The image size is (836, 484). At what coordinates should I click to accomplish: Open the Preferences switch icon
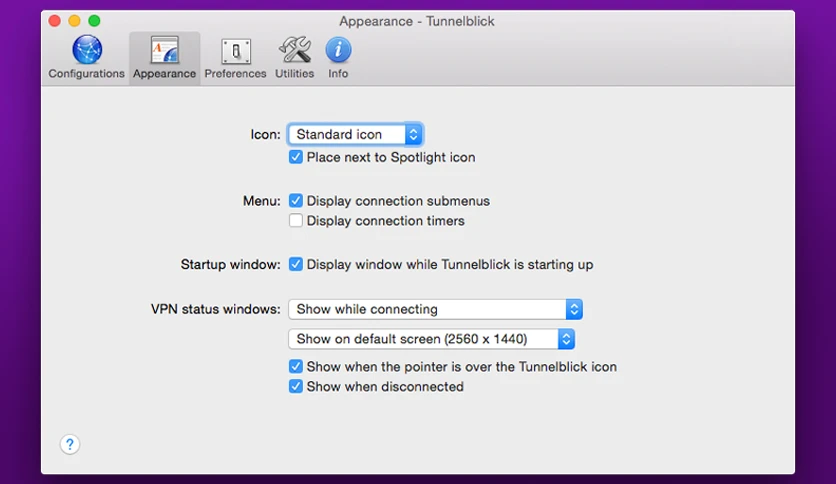(x=236, y=51)
